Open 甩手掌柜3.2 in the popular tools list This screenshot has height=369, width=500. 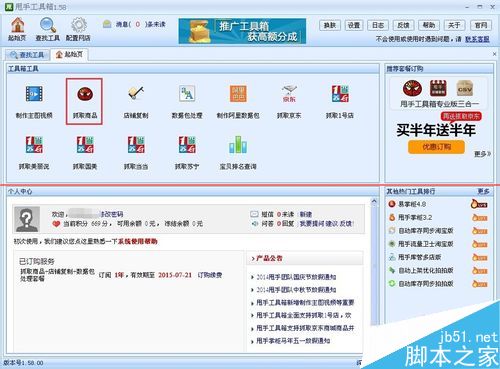coord(415,217)
